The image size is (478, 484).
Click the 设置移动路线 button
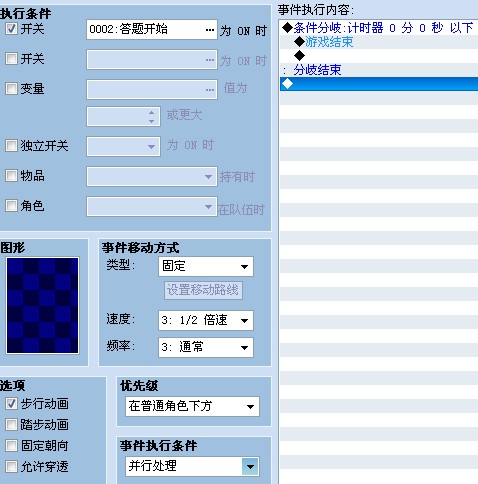coord(203,290)
